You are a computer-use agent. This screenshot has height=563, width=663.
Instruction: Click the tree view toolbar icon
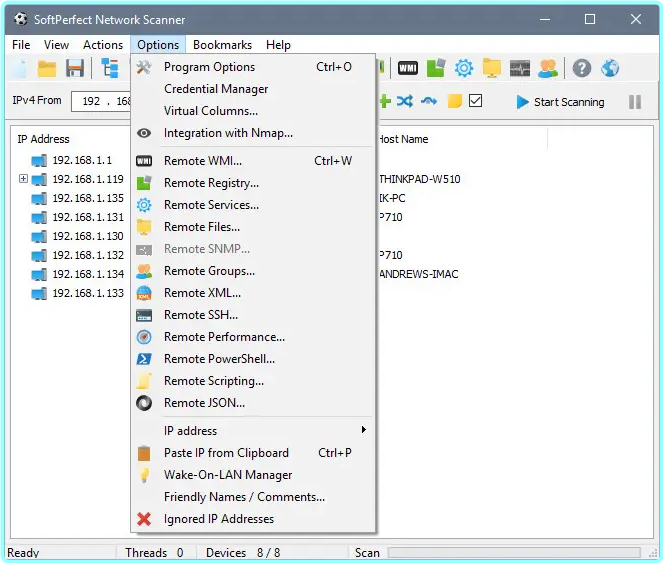click(110, 68)
